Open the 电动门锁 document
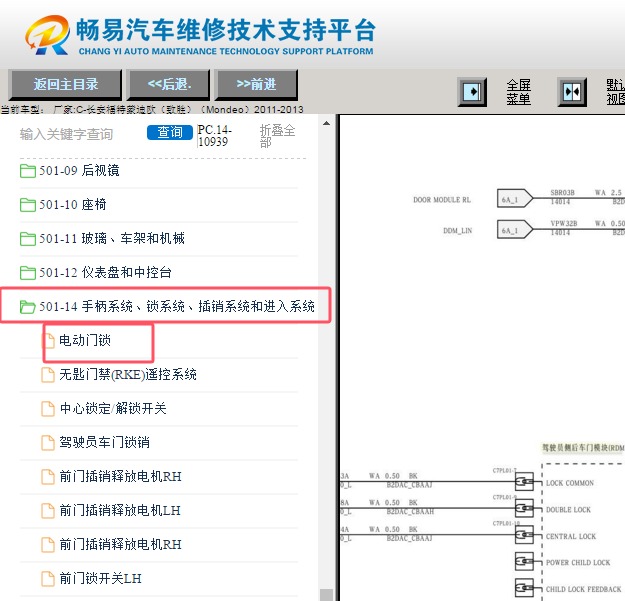625x601 pixels. point(85,341)
